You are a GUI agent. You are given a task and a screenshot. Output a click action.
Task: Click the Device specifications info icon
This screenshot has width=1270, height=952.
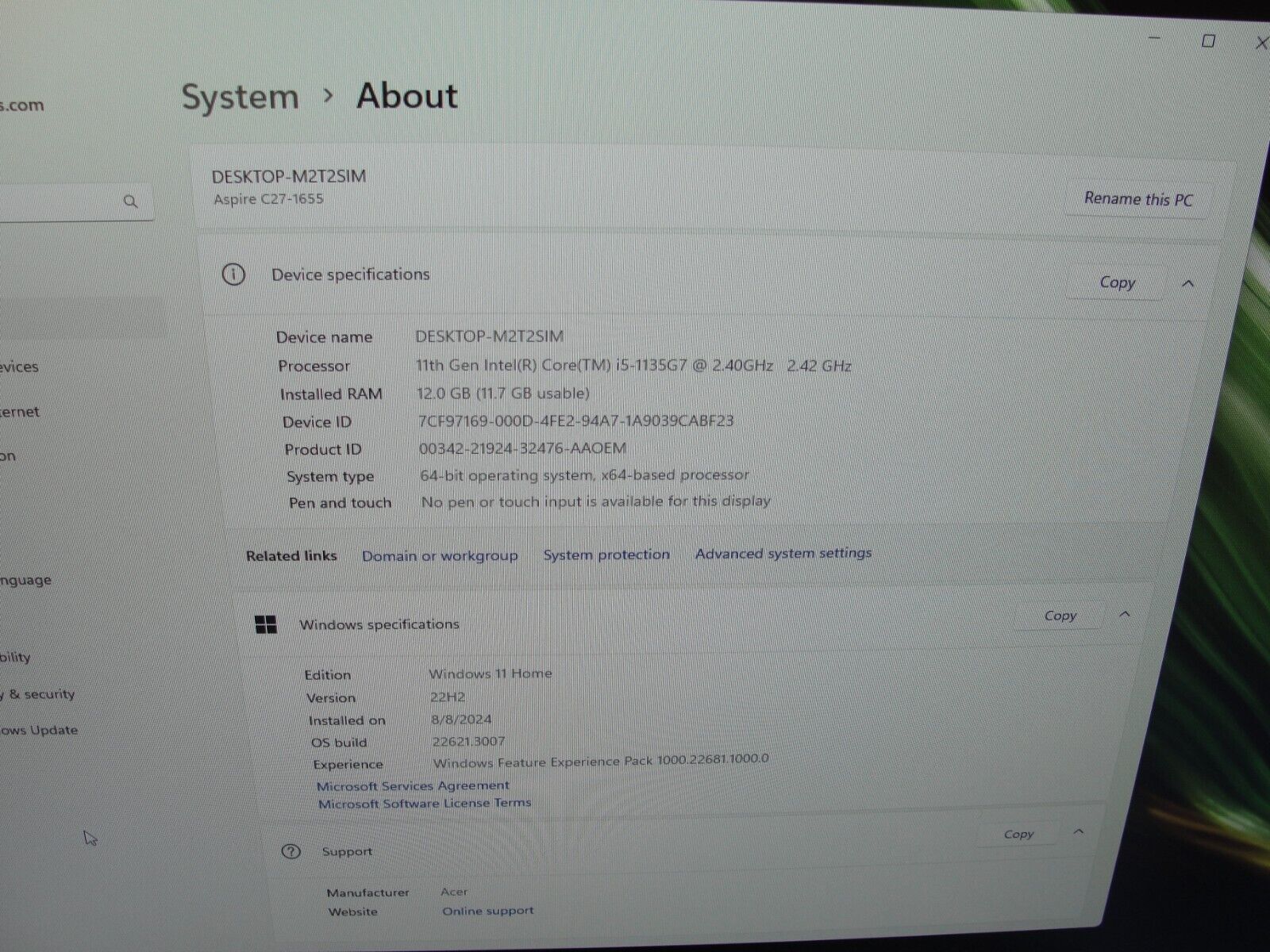pyautogui.click(x=233, y=274)
